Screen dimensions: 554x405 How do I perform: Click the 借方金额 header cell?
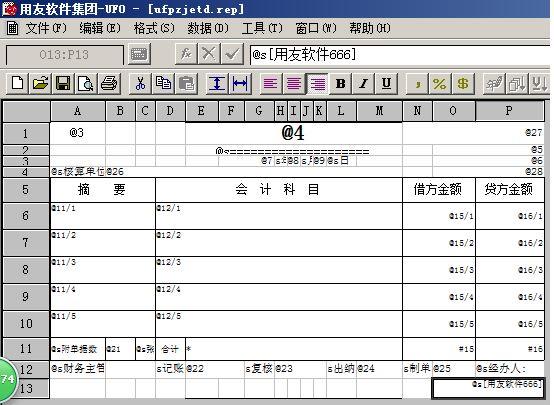pos(439,190)
